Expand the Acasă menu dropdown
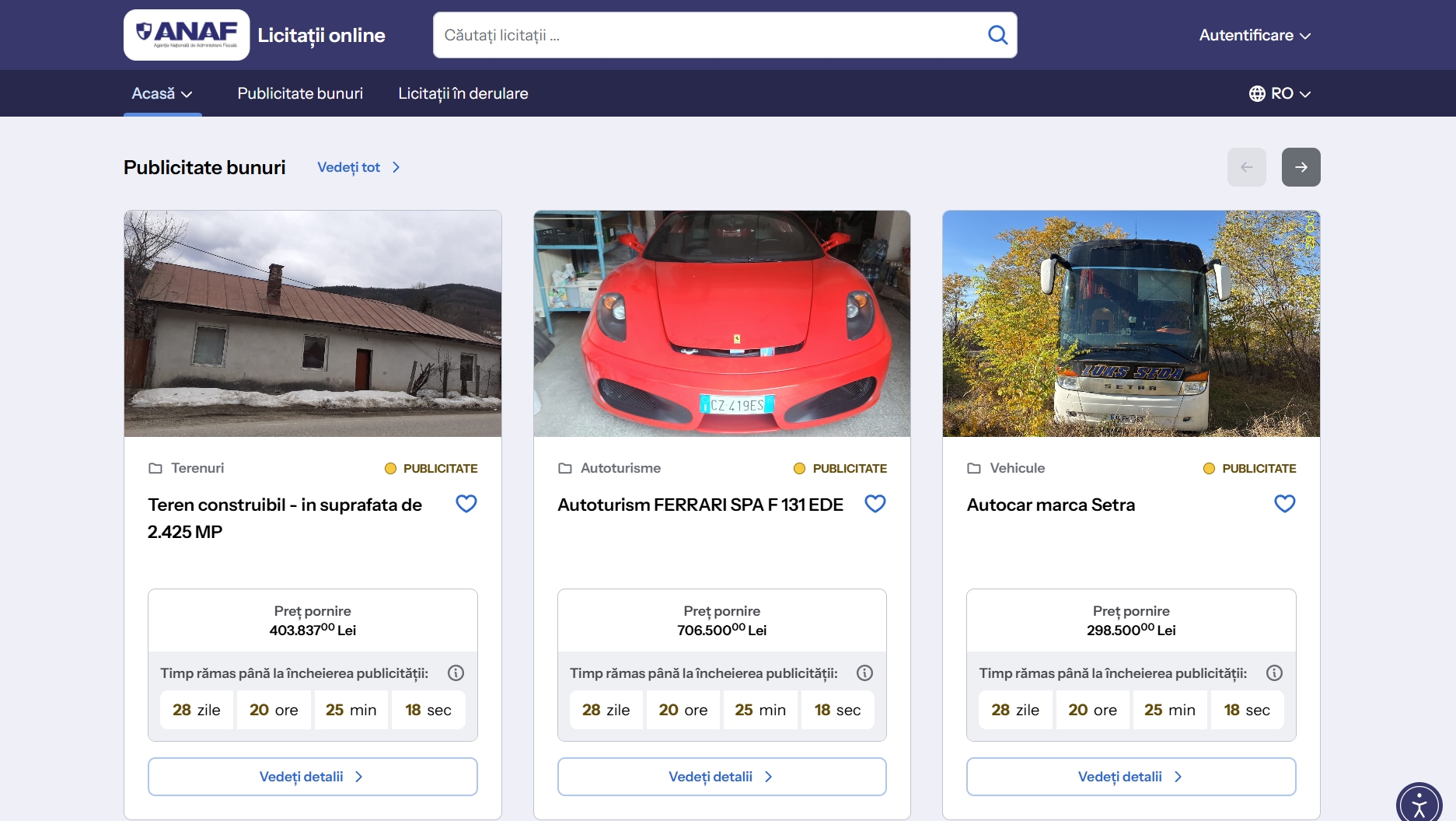 162,93
